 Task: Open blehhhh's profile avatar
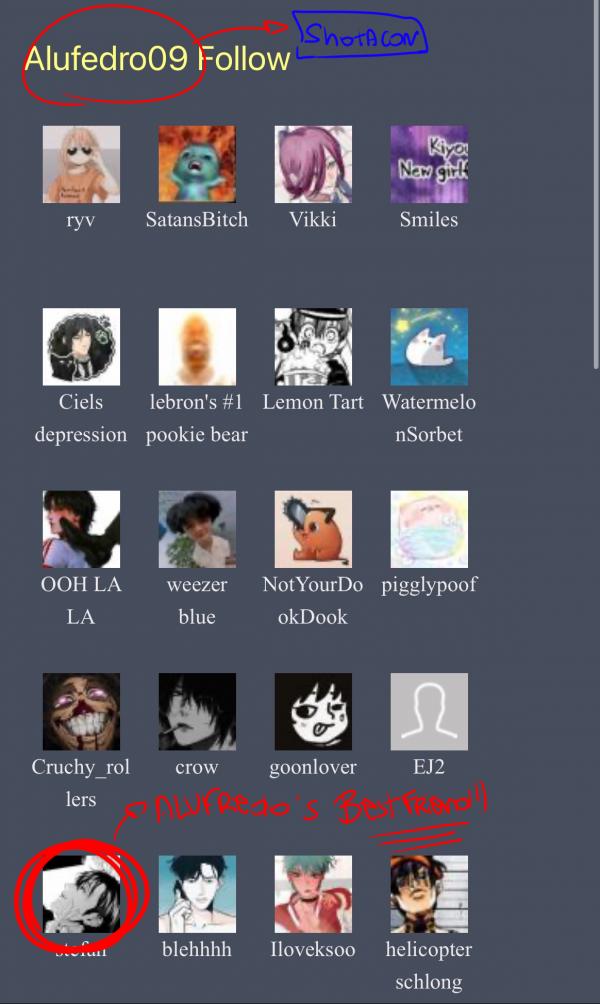tap(197, 895)
